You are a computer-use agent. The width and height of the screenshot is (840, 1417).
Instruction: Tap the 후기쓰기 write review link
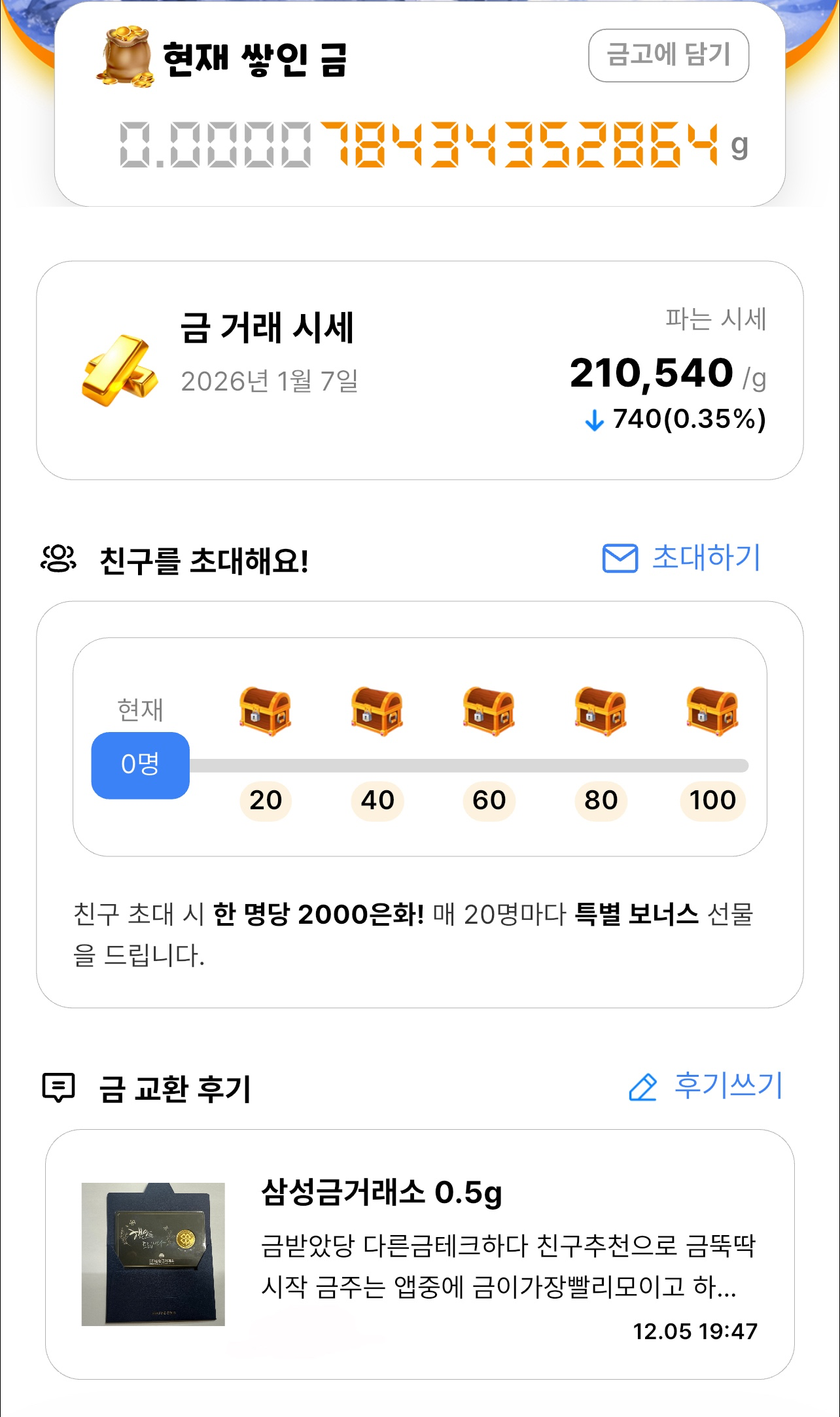coord(728,1086)
